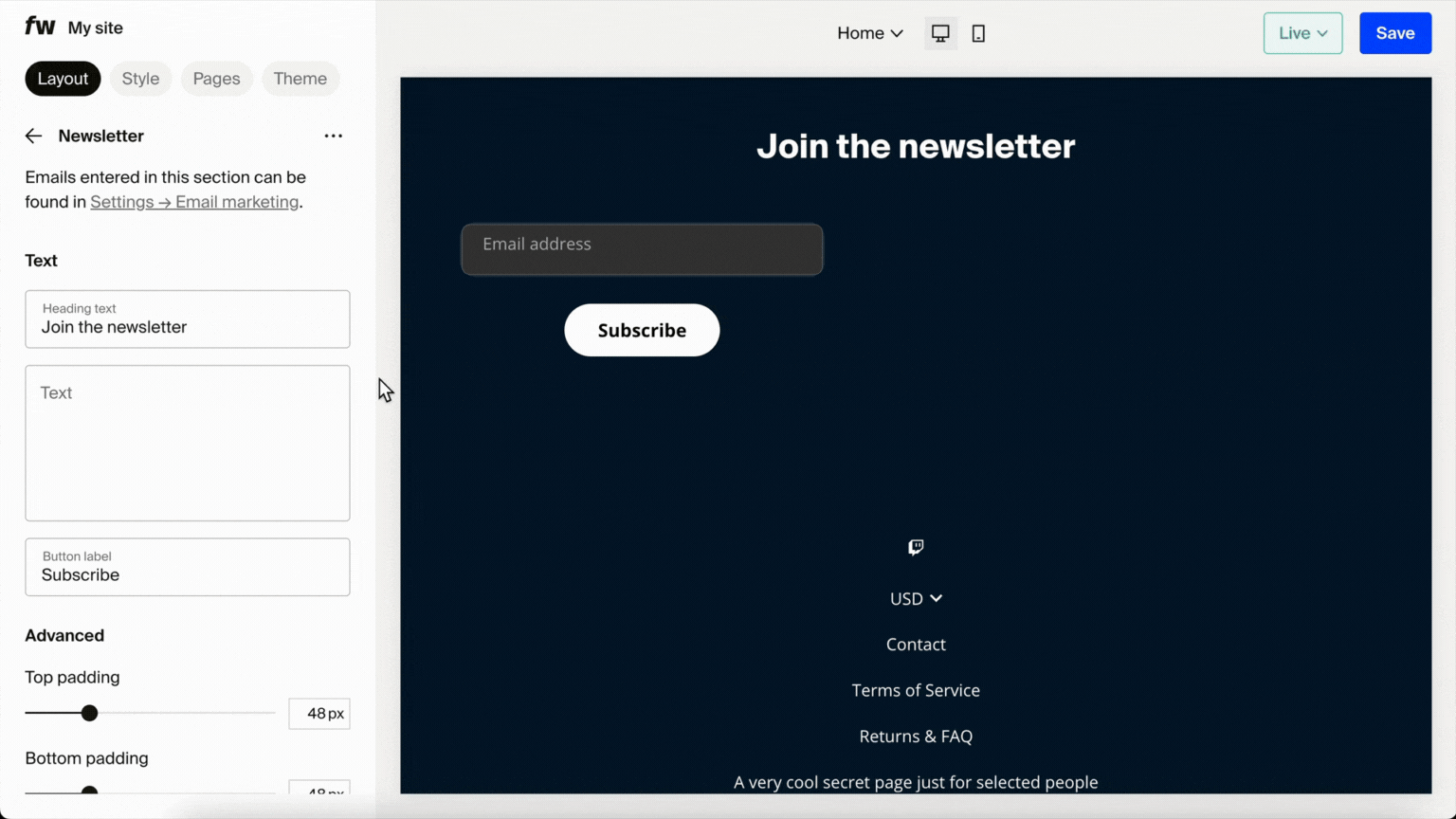Open the Pages tab
The image size is (1456, 819).
[216, 79]
